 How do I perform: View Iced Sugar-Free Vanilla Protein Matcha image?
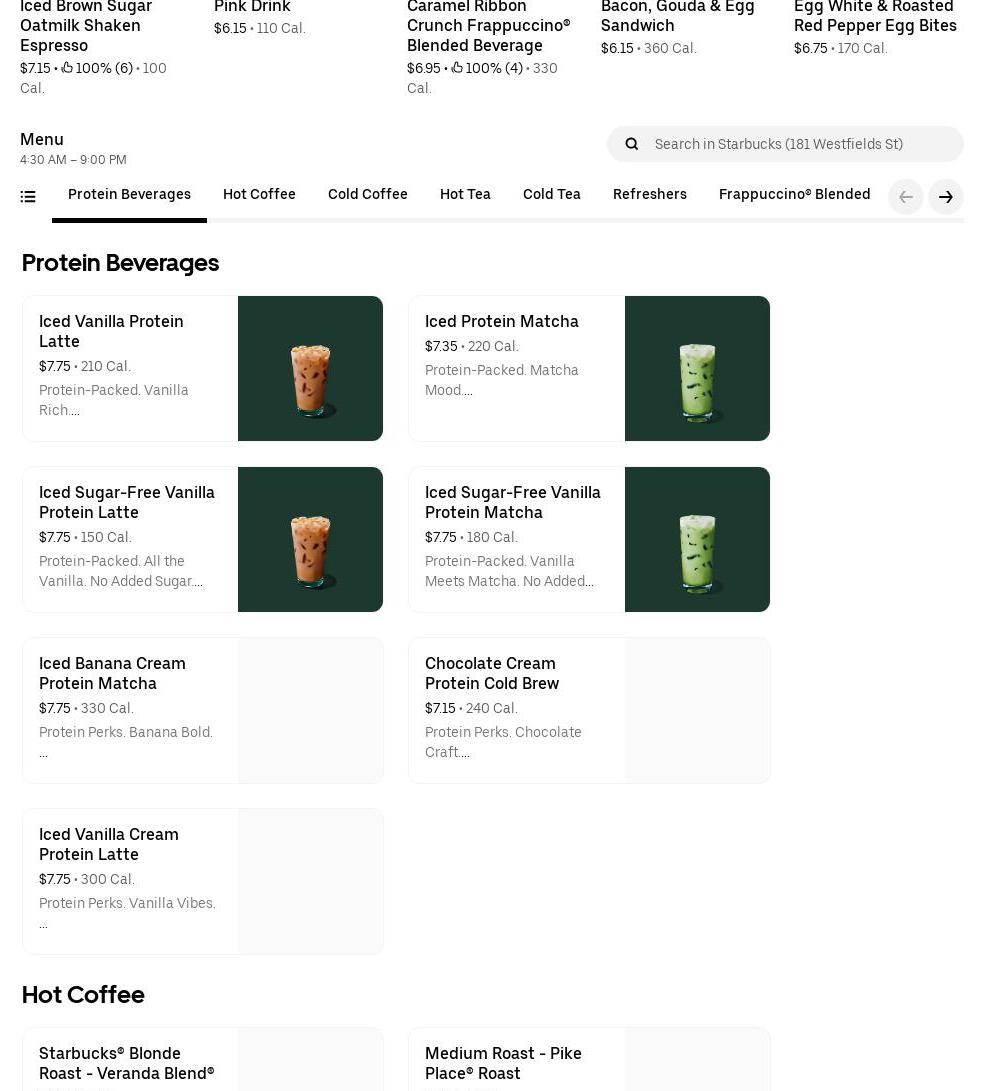click(697, 539)
